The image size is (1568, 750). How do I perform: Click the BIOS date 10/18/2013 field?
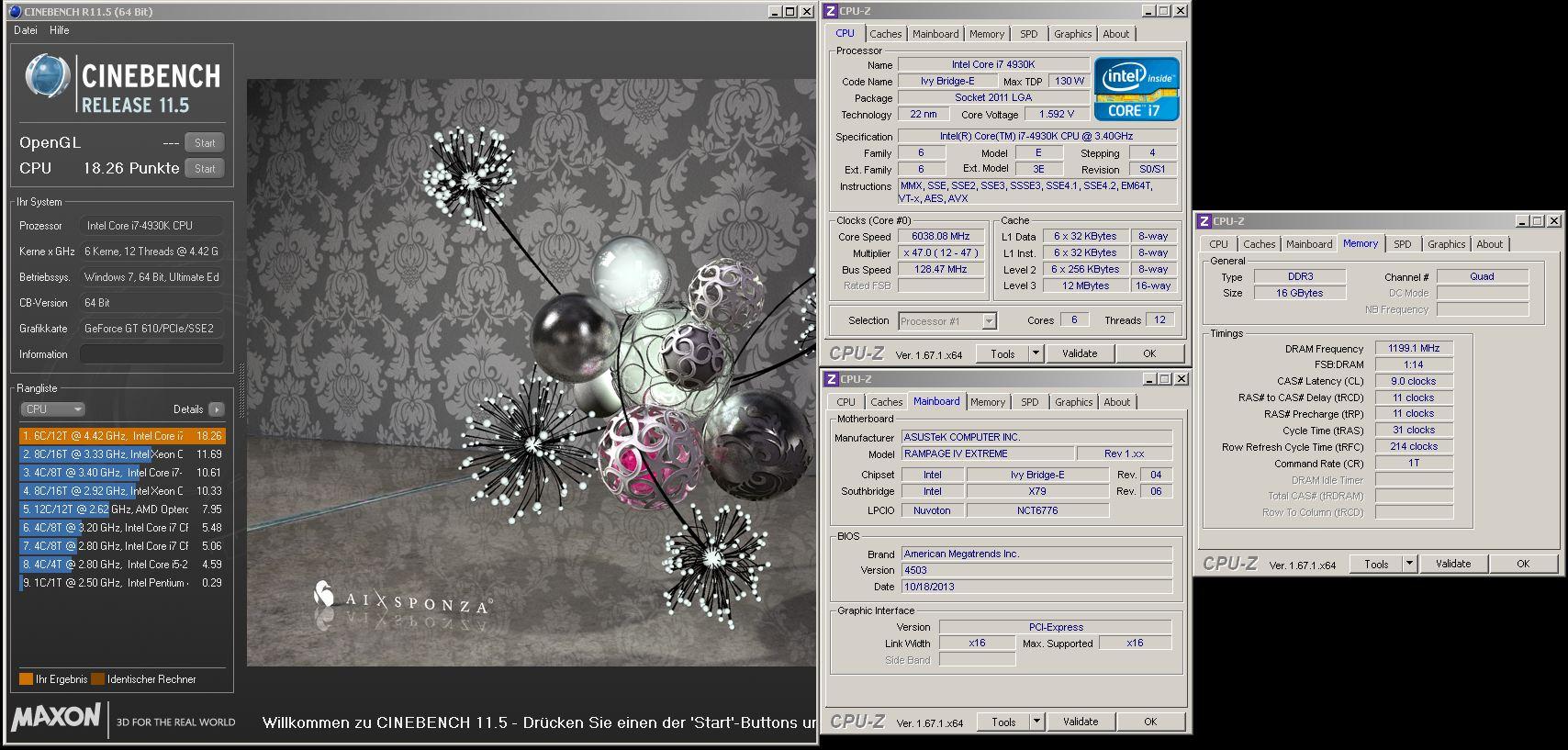pyautogui.click(x=1036, y=587)
